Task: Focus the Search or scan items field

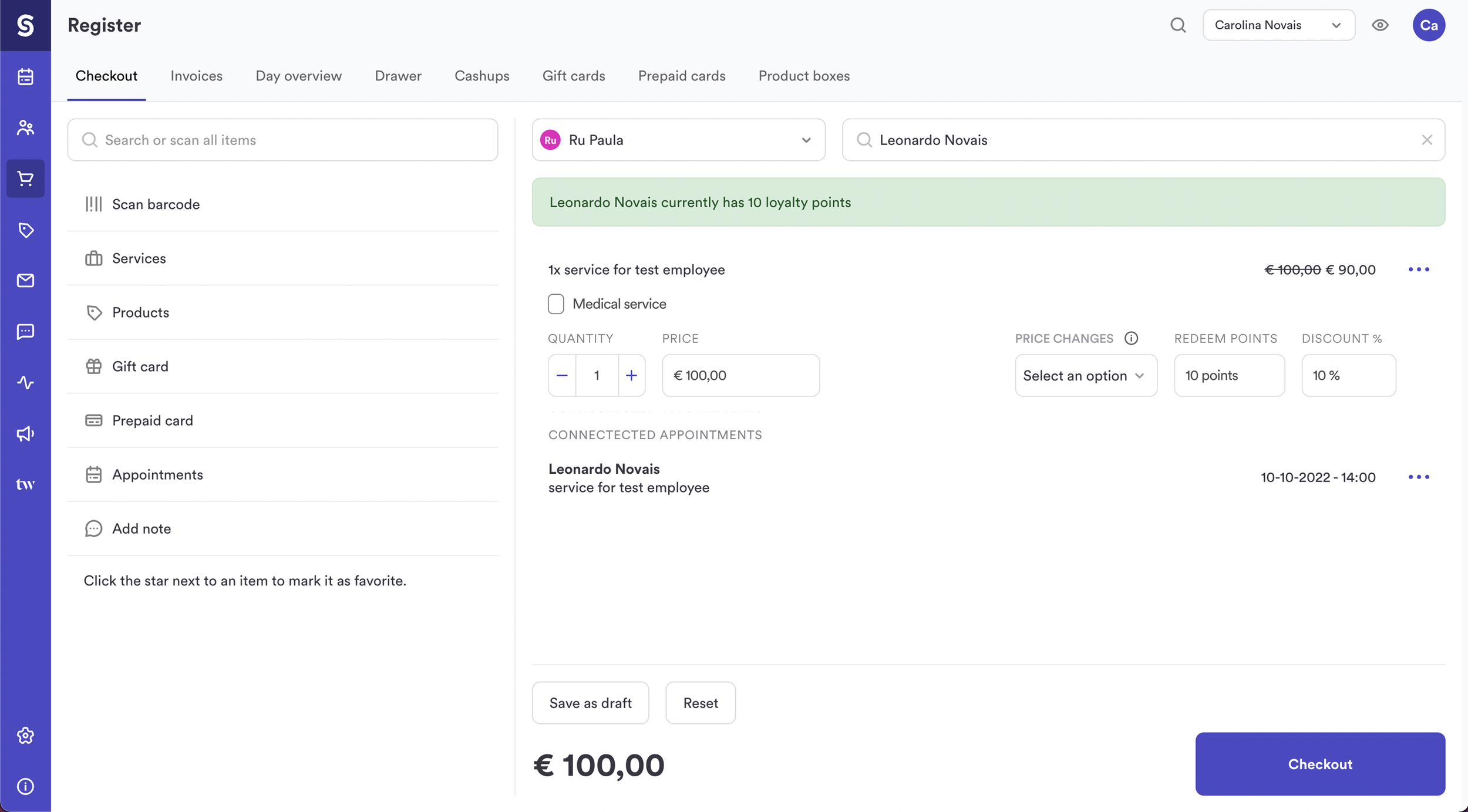Action: pyautogui.click(x=282, y=140)
